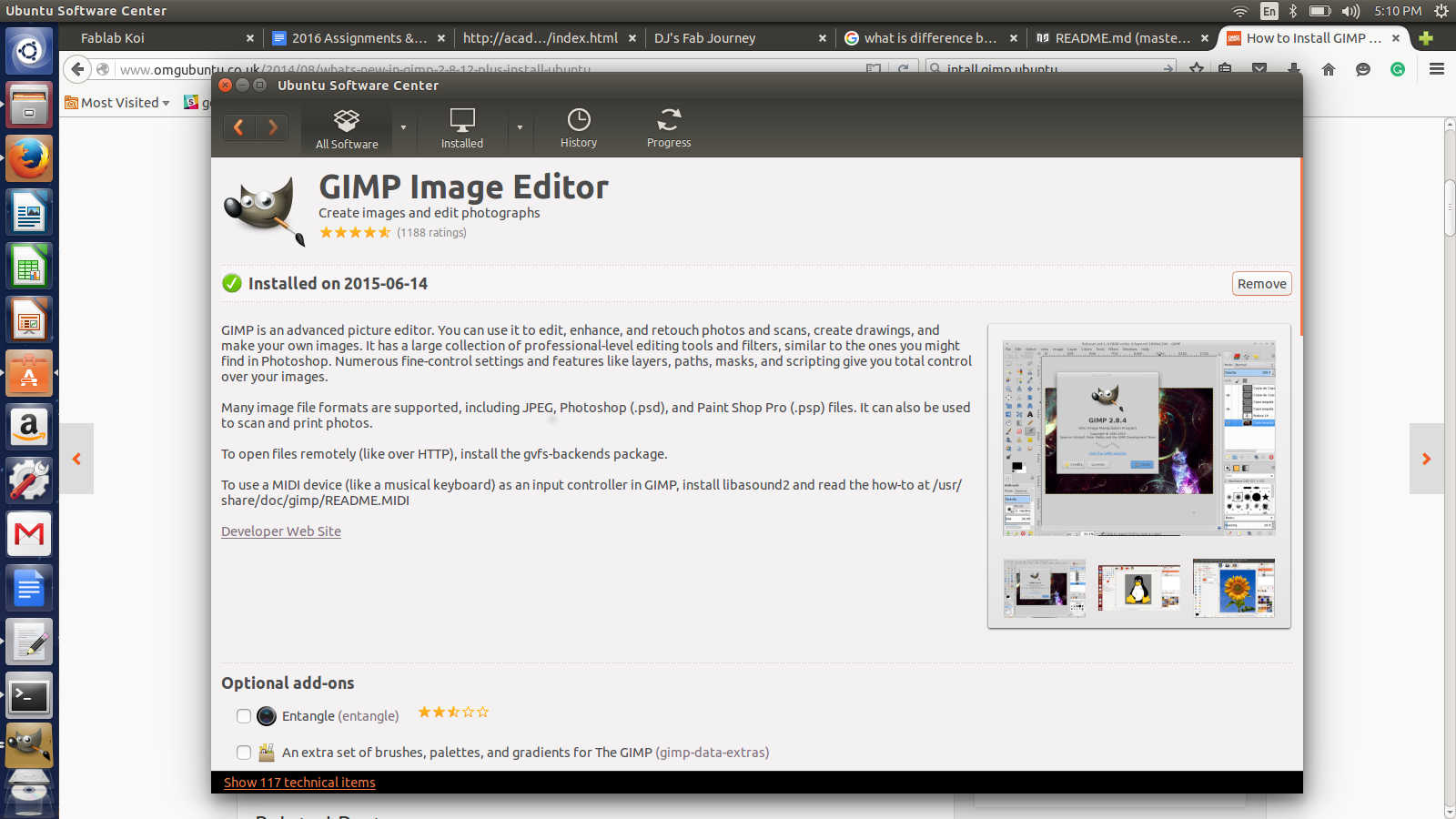Open a new Firefox tab with plus
Image resolution: width=1456 pixels, height=819 pixels.
tap(1426, 38)
